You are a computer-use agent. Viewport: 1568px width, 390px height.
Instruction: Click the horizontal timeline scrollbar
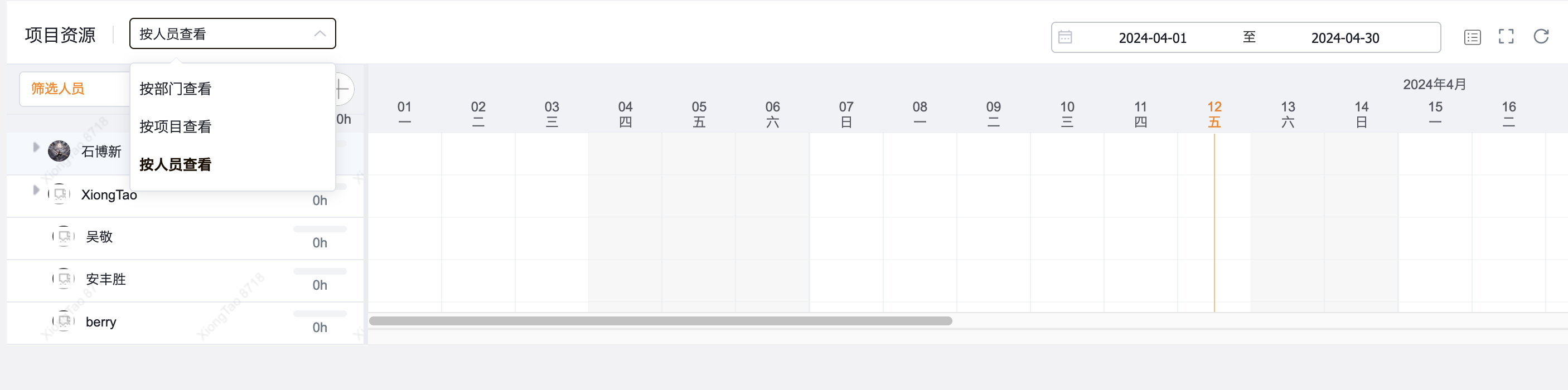click(660, 321)
